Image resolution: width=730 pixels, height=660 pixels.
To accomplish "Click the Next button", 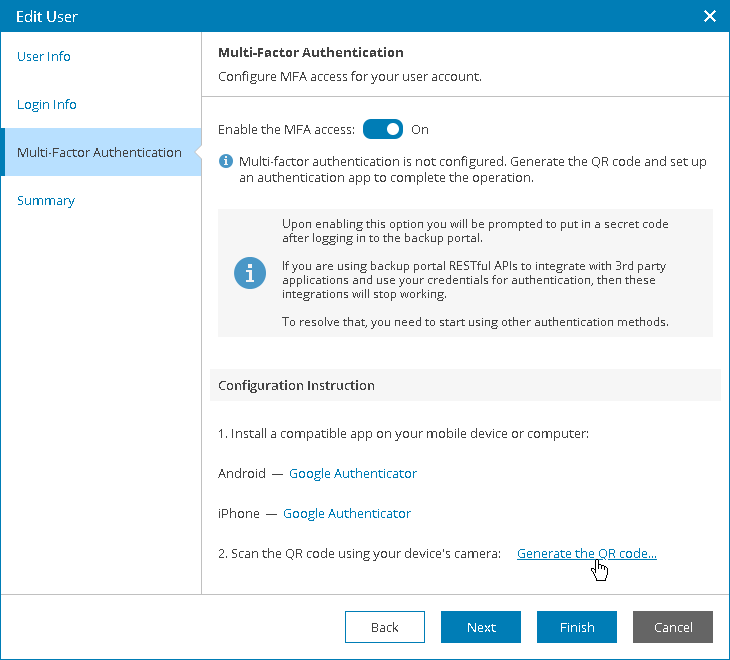I will (x=481, y=627).
